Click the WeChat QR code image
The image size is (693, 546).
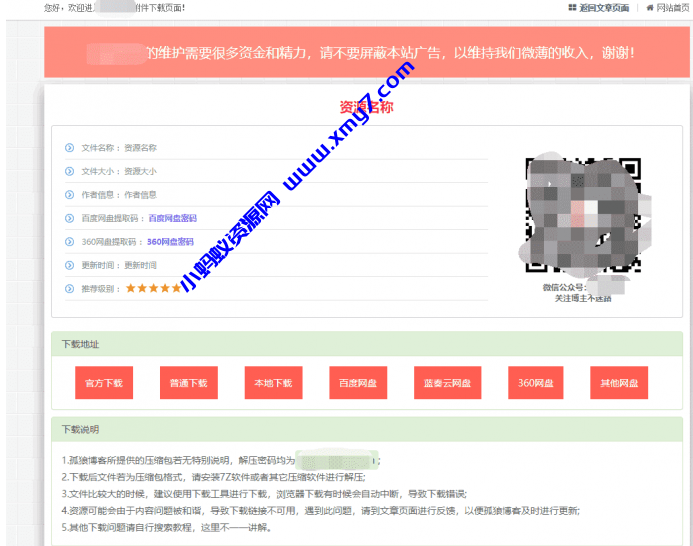(583, 215)
